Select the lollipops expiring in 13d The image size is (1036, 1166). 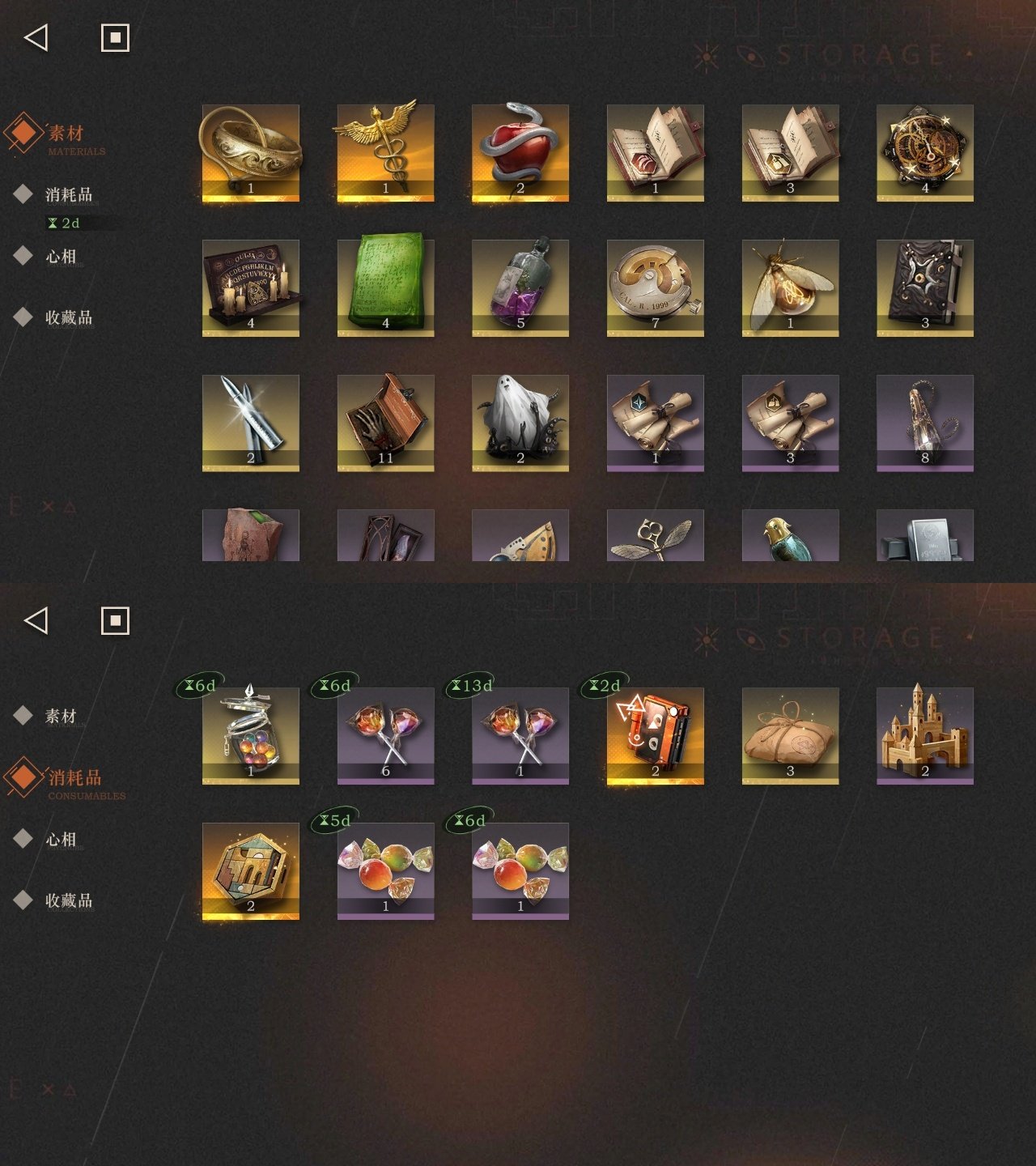(x=520, y=735)
